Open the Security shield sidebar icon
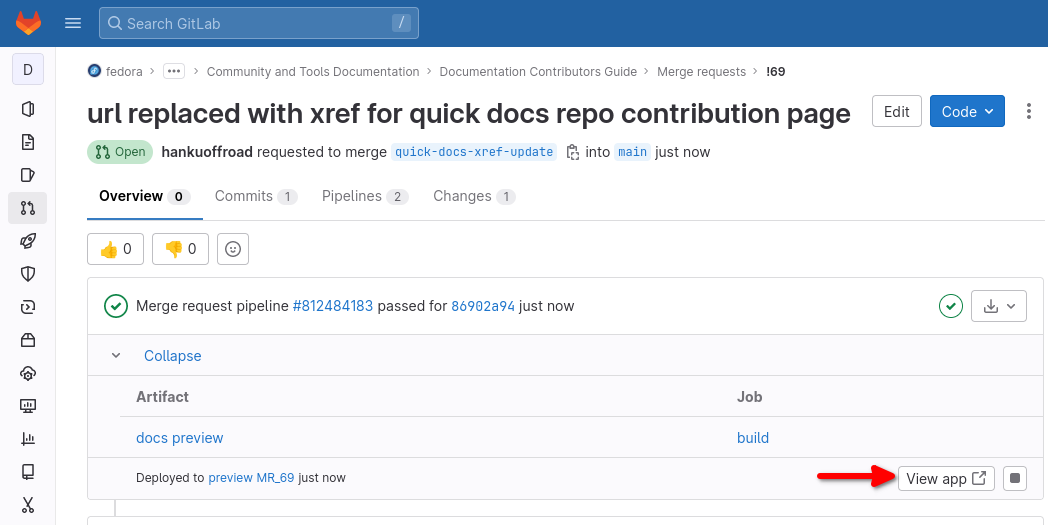This screenshot has width=1048, height=525. 28,274
